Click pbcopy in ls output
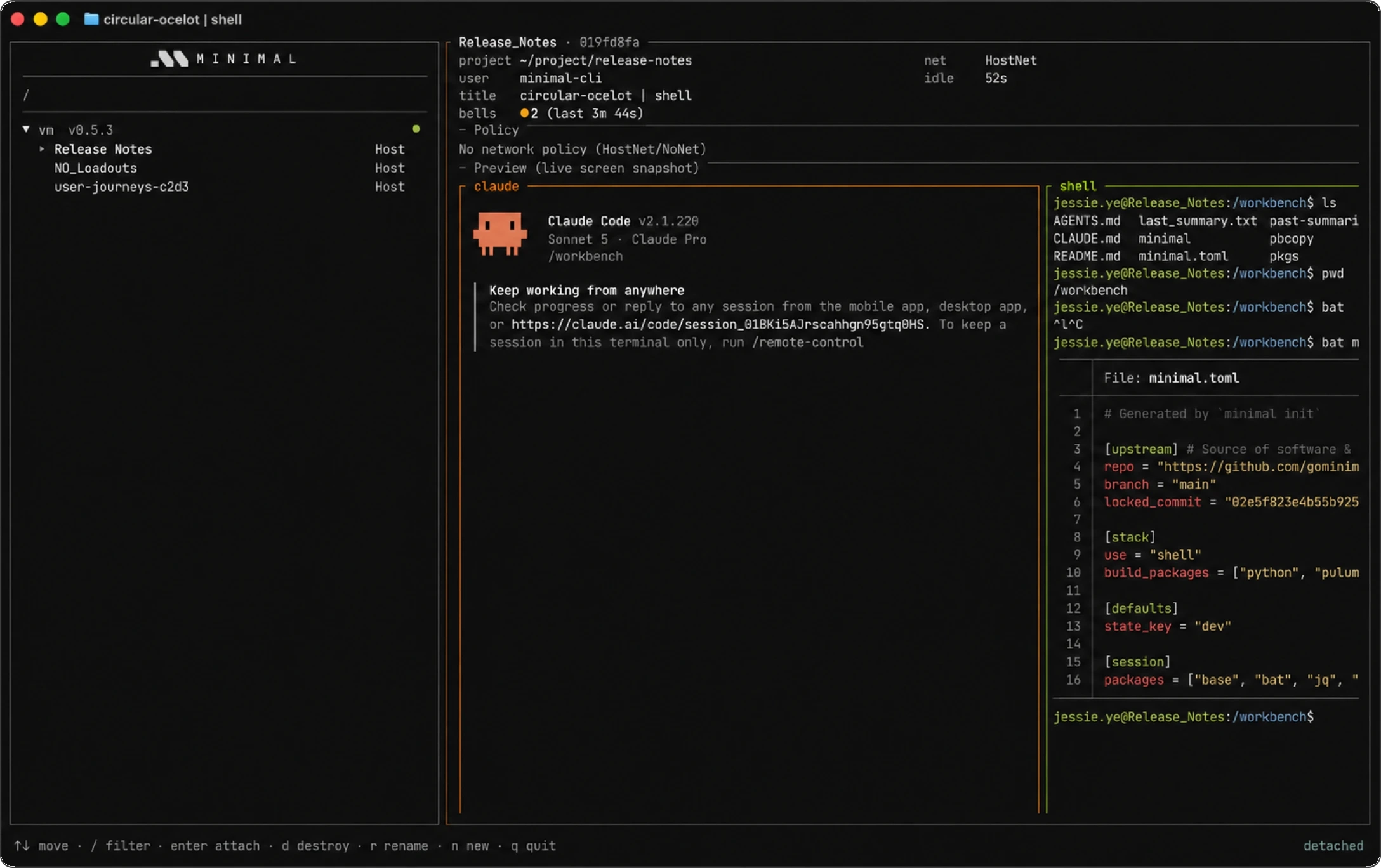The height and width of the screenshot is (868, 1381). point(1291,239)
